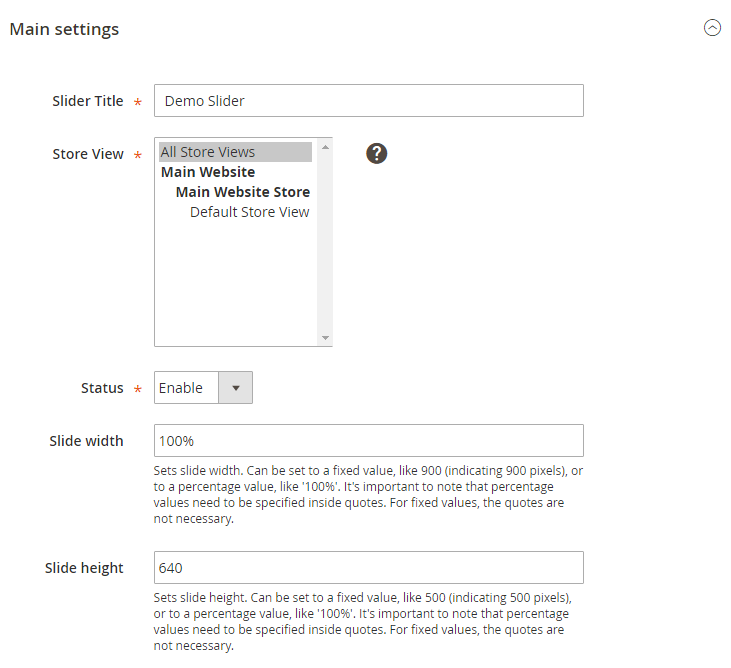This screenshot has width=731, height=668.
Task: Select All Store Views in the list
Action: (235, 152)
